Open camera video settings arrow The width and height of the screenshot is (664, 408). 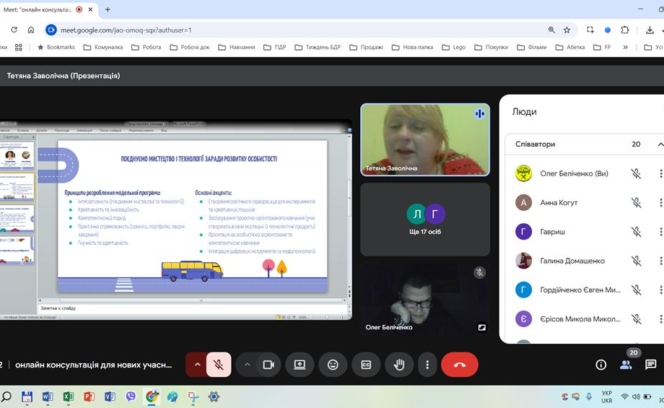(x=247, y=365)
